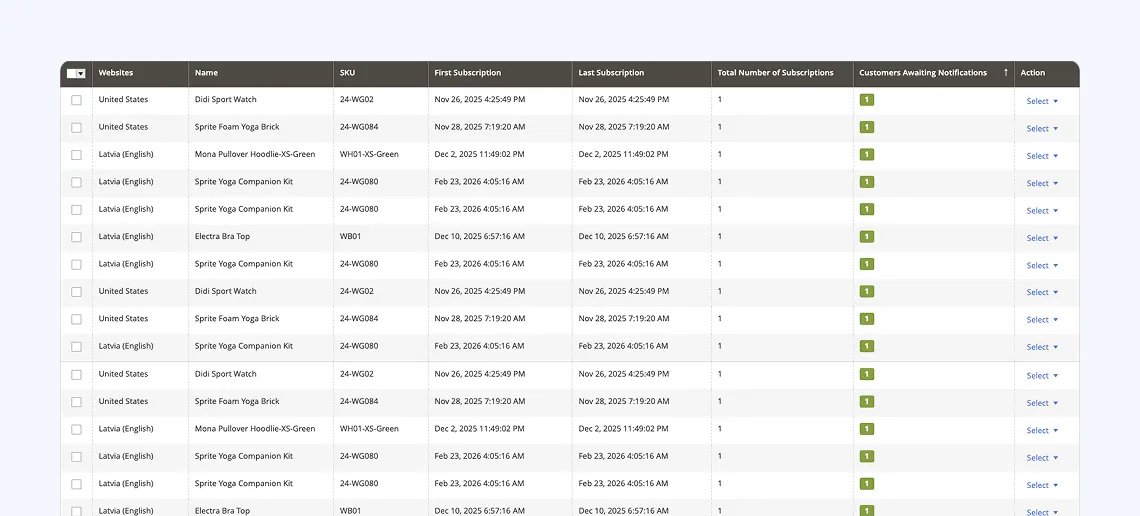Tick checkbox of first Sprite Yoga Companion Kit row
1140x516 pixels.
coord(76,182)
